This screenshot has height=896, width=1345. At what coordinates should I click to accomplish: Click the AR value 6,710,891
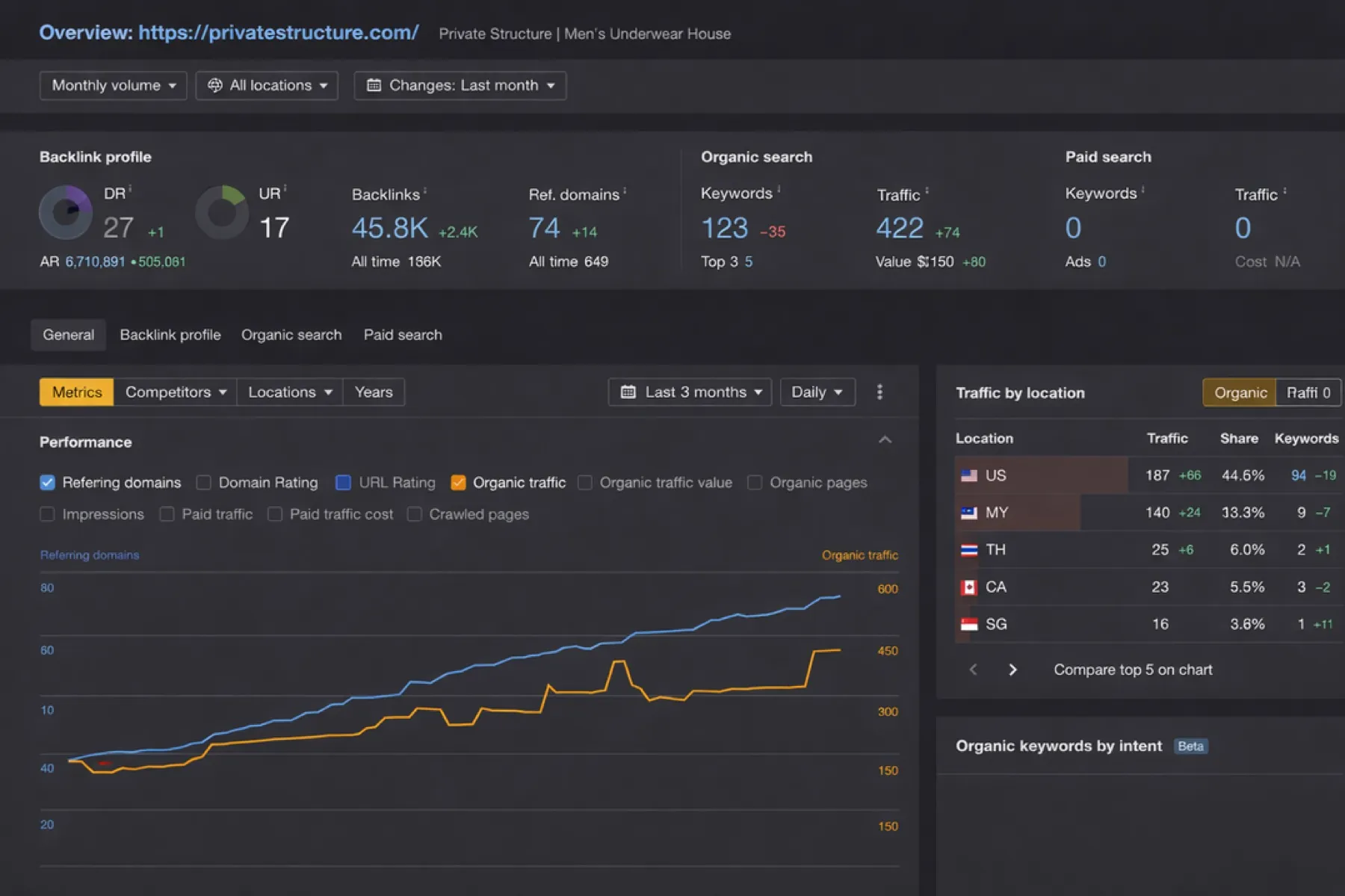(x=95, y=262)
